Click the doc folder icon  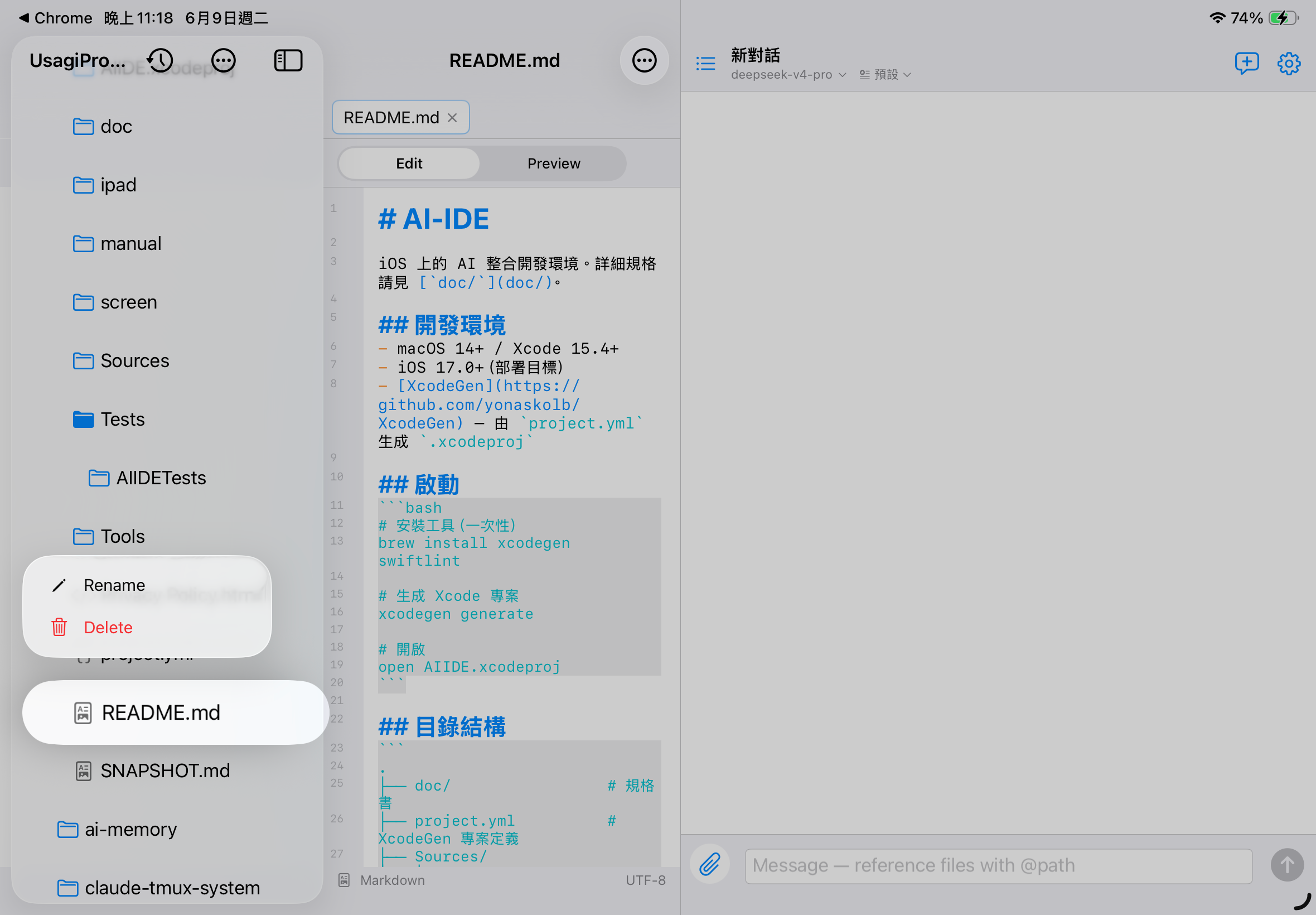(x=83, y=126)
